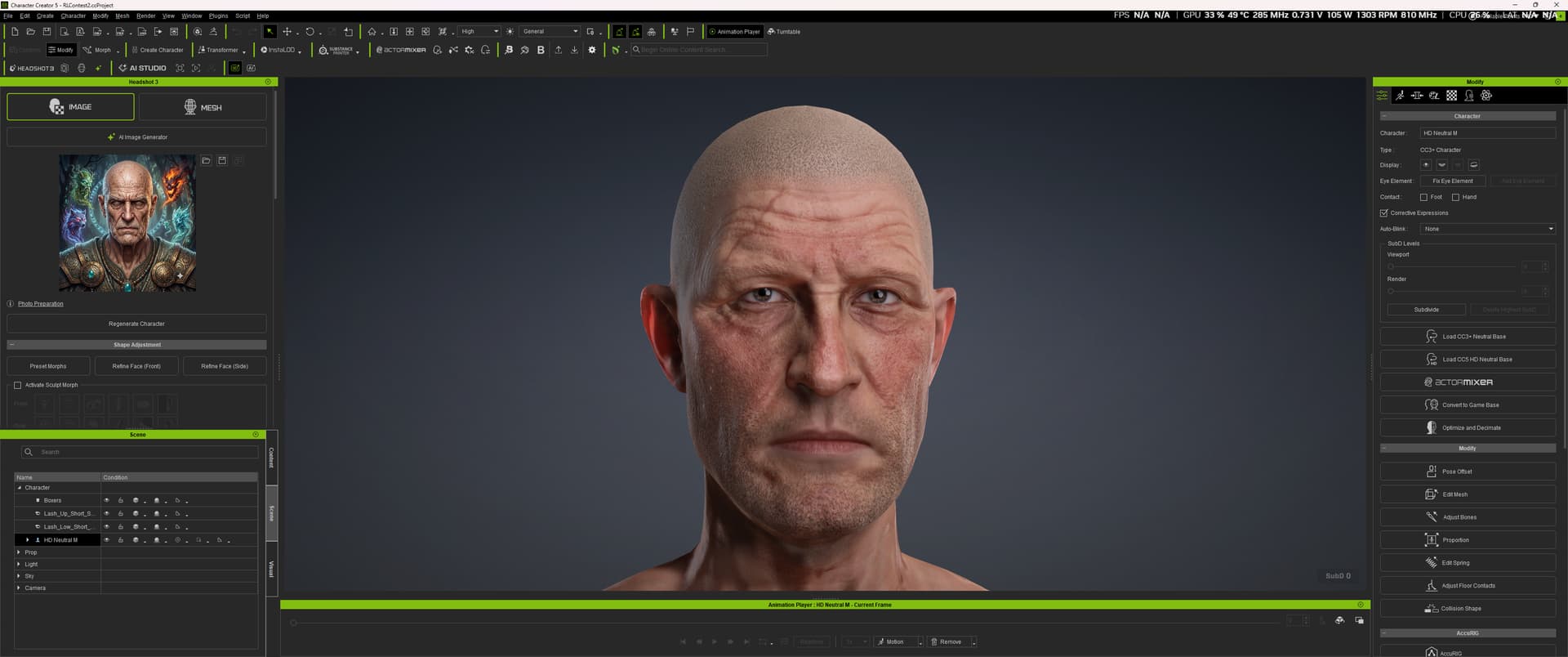The image size is (1568, 657).
Task: Switch to the MESH tab
Action: [x=203, y=107]
